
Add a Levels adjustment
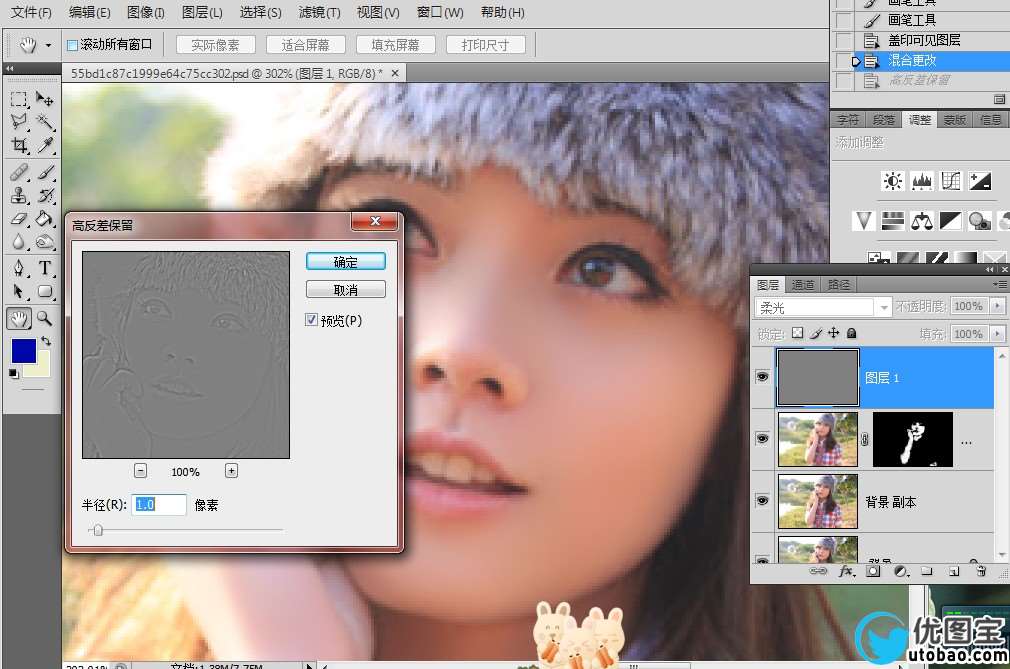(922, 182)
